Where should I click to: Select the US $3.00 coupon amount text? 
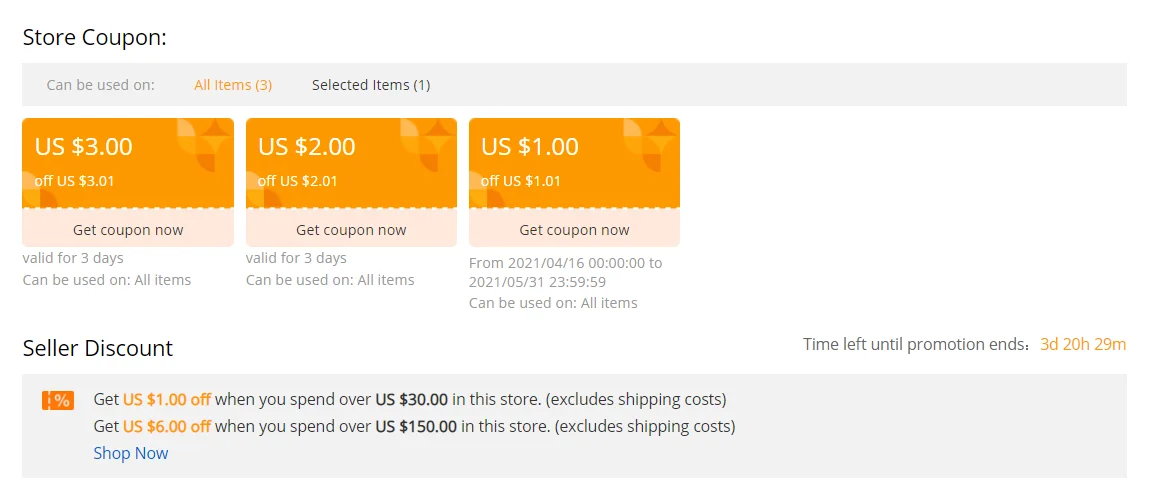click(84, 146)
